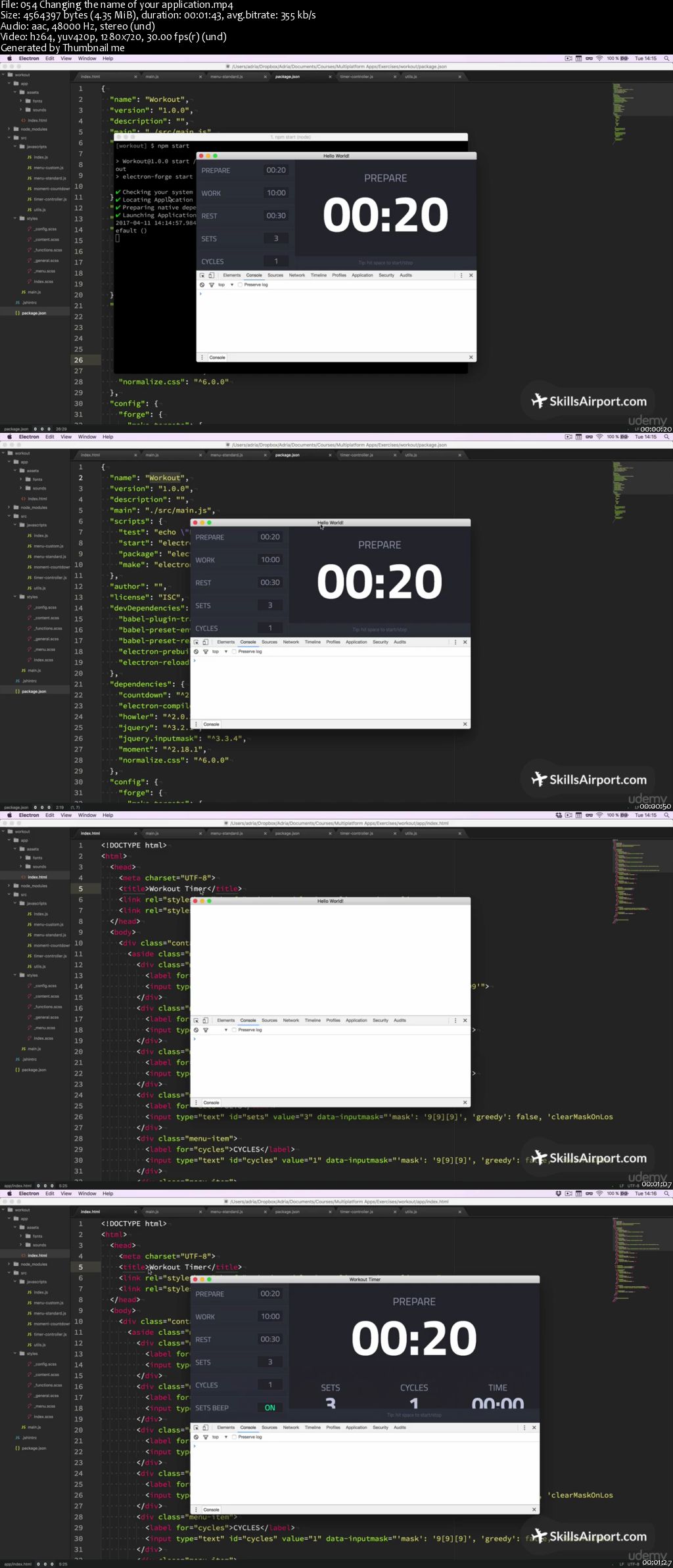673x1568 pixels.
Task: Select the inspect-element icon in the 00:00:50 frame DevTools
Action: tap(196, 642)
